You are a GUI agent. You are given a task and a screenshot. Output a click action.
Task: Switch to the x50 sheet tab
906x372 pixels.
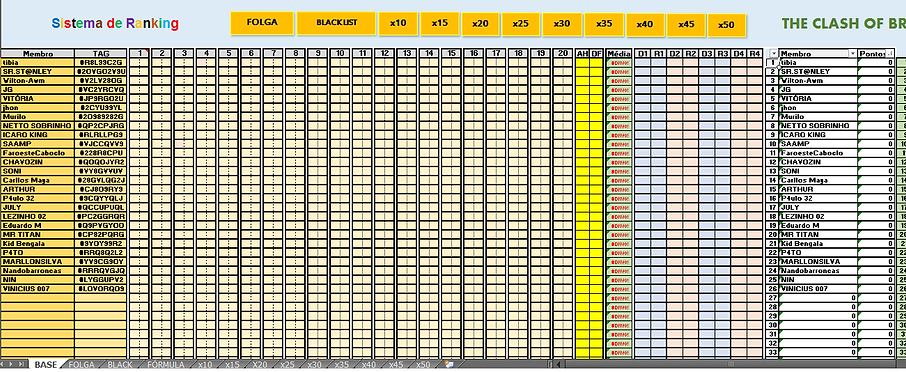coord(424,364)
